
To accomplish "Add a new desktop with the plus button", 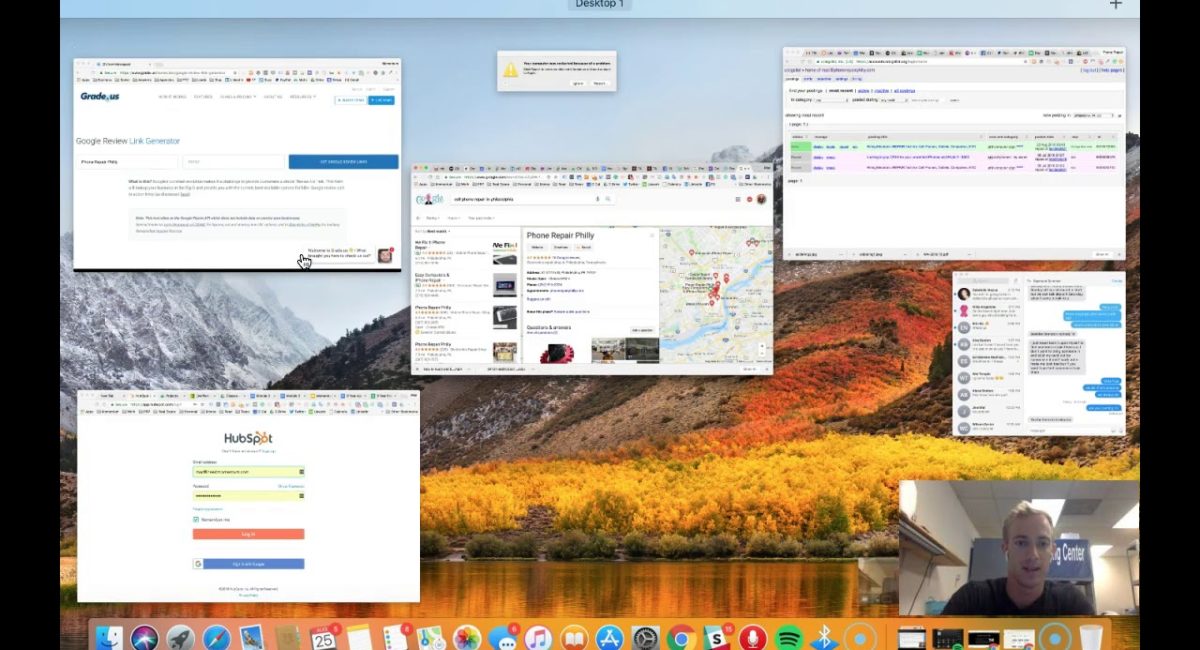I will coord(1116,5).
